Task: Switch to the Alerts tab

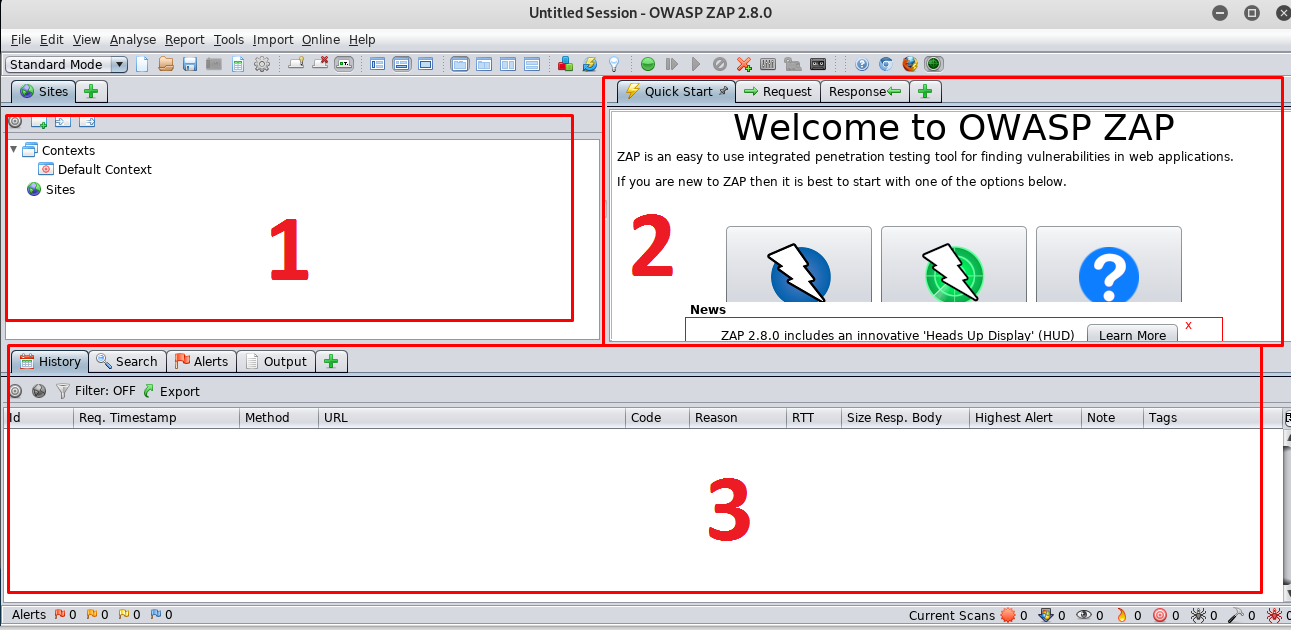Action: click(x=200, y=361)
